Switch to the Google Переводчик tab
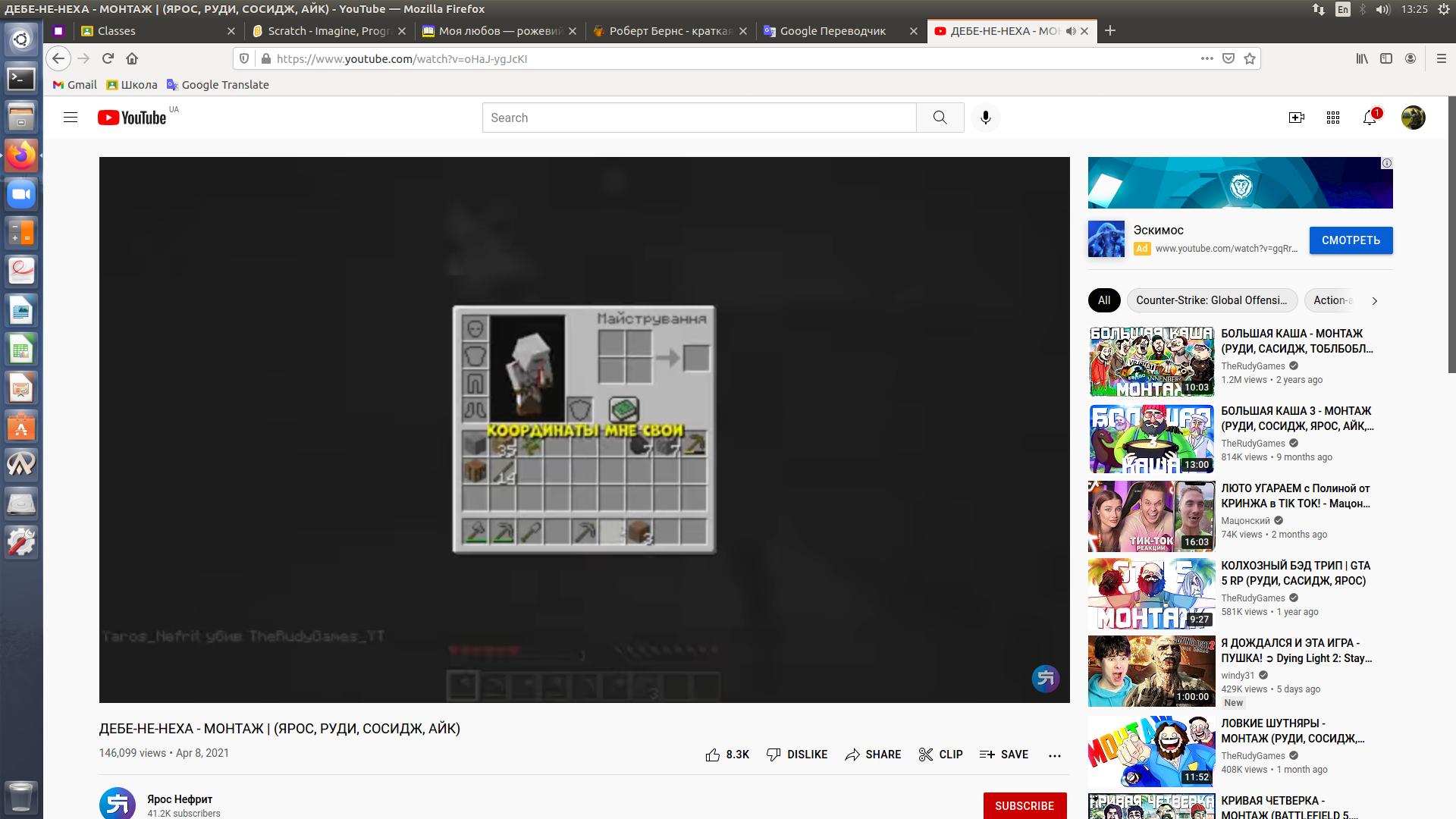 pyautogui.click(x=832, y=31)
